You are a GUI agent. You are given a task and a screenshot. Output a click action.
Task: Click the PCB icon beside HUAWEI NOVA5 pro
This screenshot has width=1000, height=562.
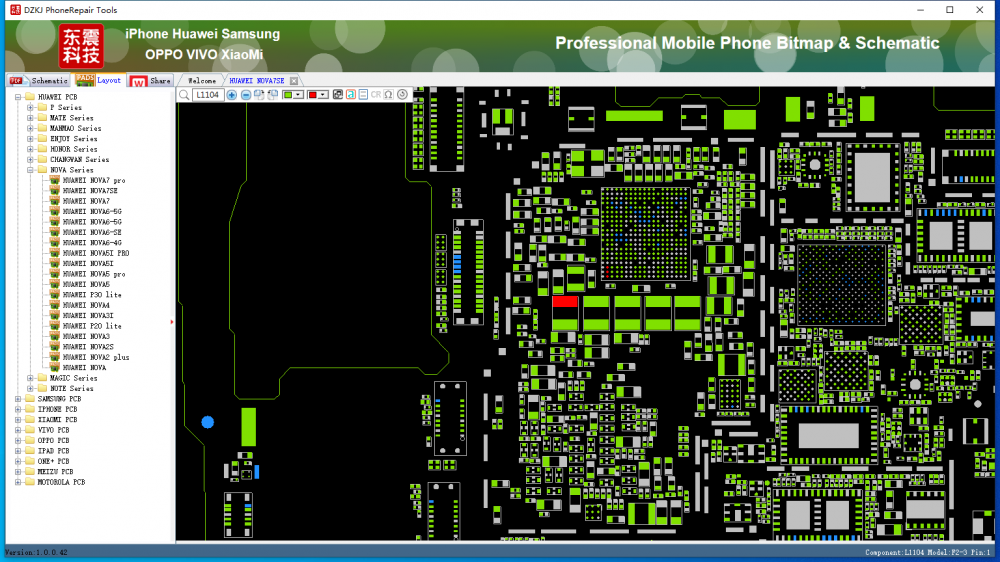coord(55,274)
